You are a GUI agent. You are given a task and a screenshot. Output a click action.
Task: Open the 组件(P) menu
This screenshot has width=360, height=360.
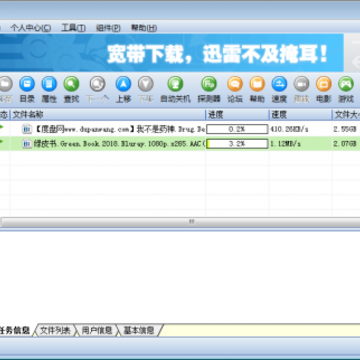tap(108, 28)
